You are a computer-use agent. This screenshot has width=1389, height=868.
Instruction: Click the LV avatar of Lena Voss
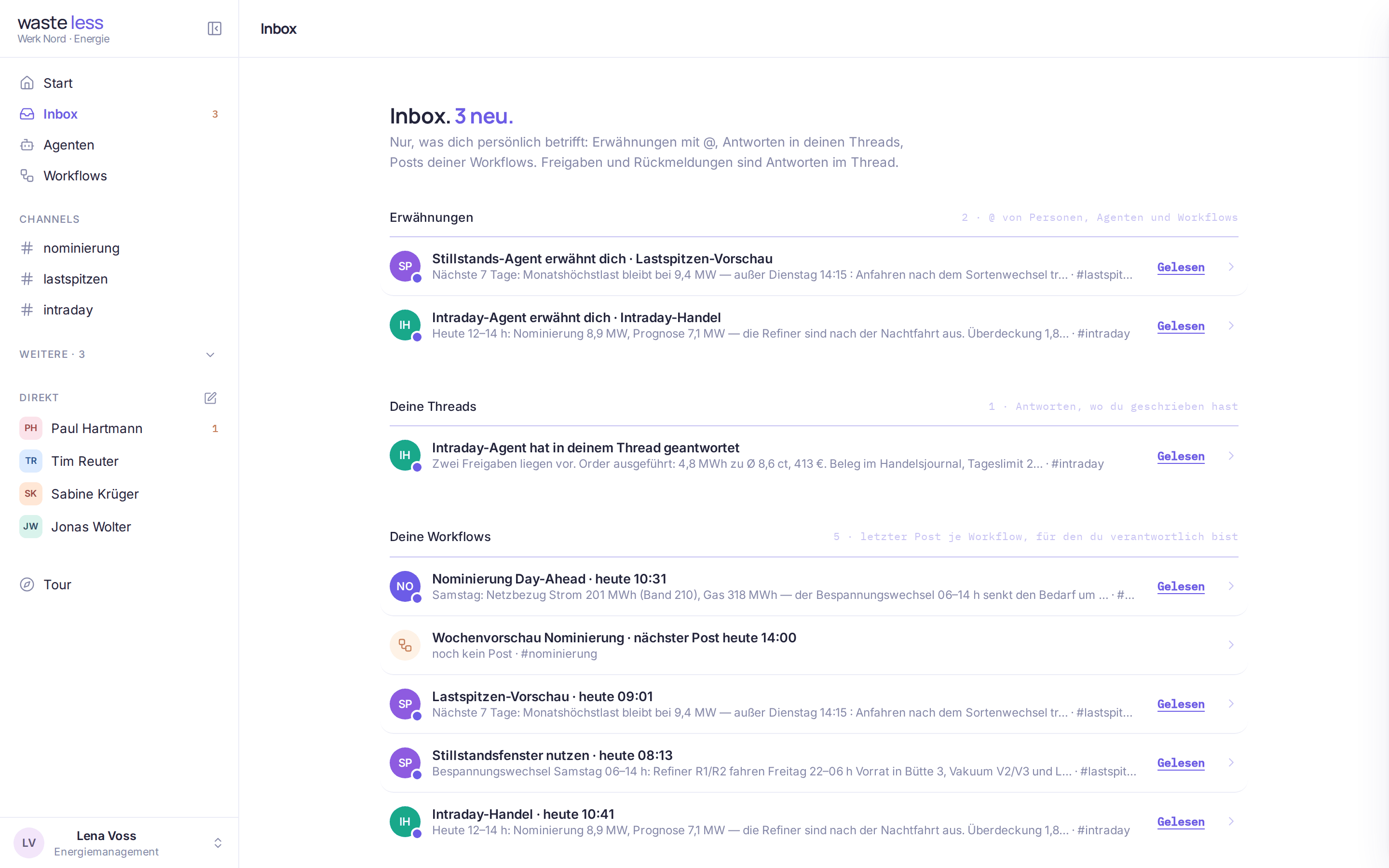click(x=29, y=843)
